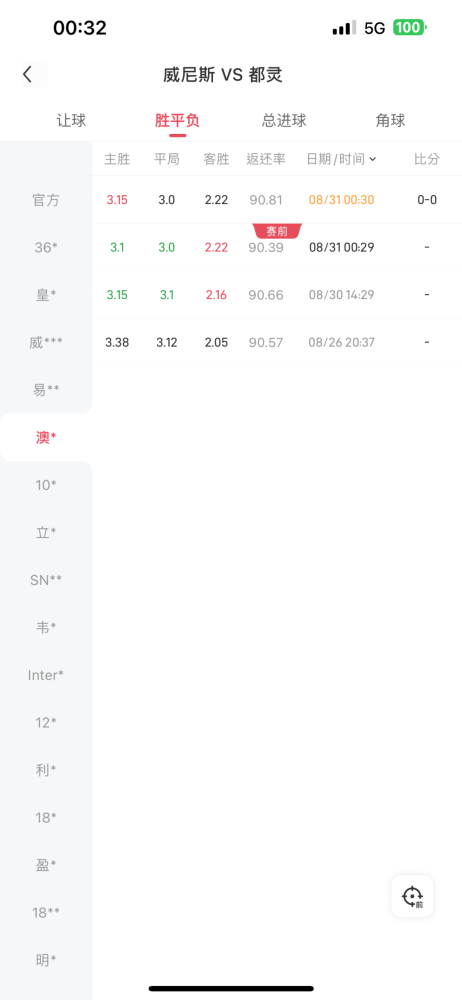The image size is (462, 1000).
Task: Choose 皇* bookmaker from sidebar
Action: [46, 295]
